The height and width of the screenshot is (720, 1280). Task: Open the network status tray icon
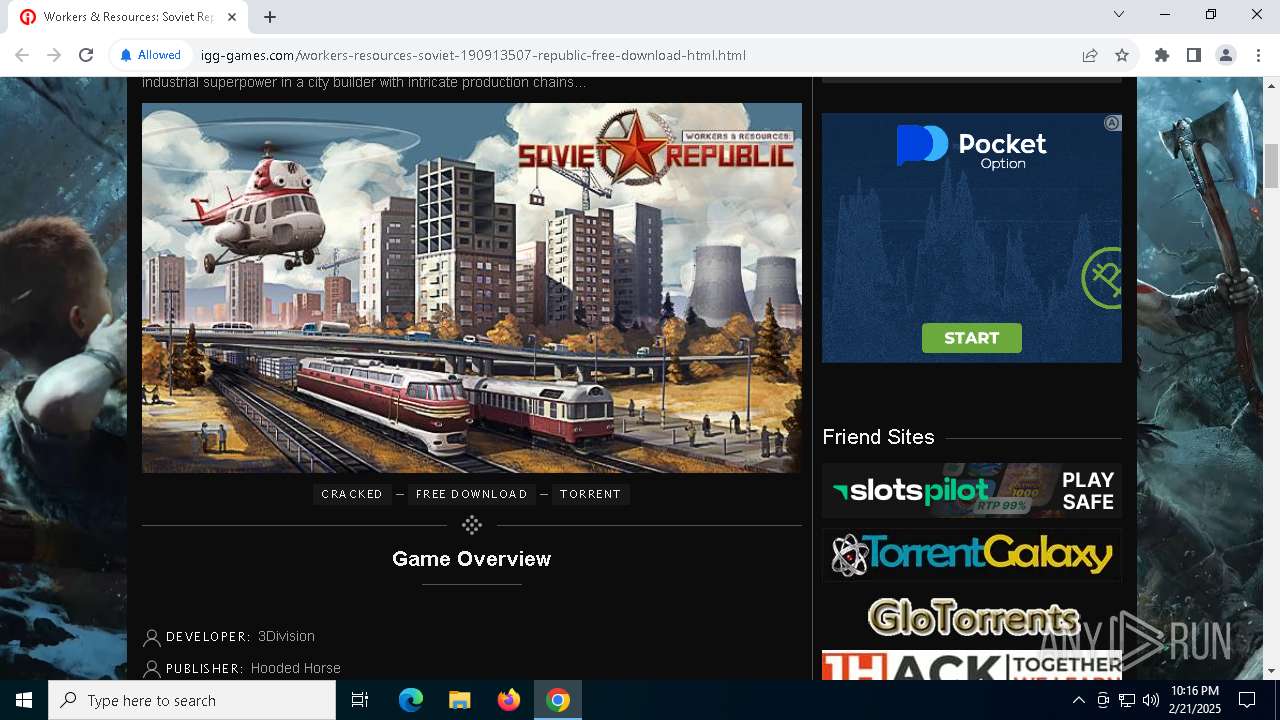click(1127, 700)
